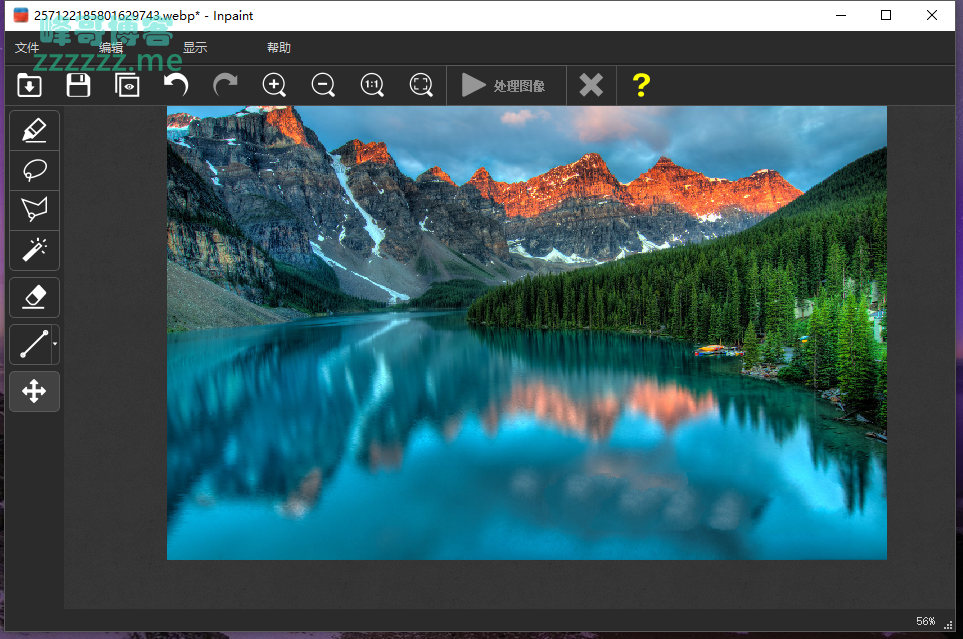Open help via the yellow question mark
The image size is (963, 639).
click(x=641, y=86)
